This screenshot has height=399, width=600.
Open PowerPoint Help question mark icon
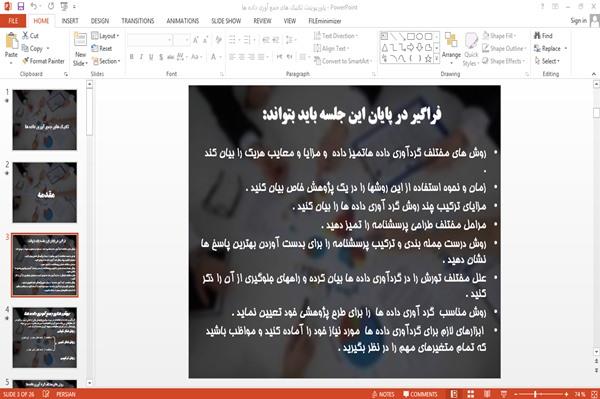(542, 7)
